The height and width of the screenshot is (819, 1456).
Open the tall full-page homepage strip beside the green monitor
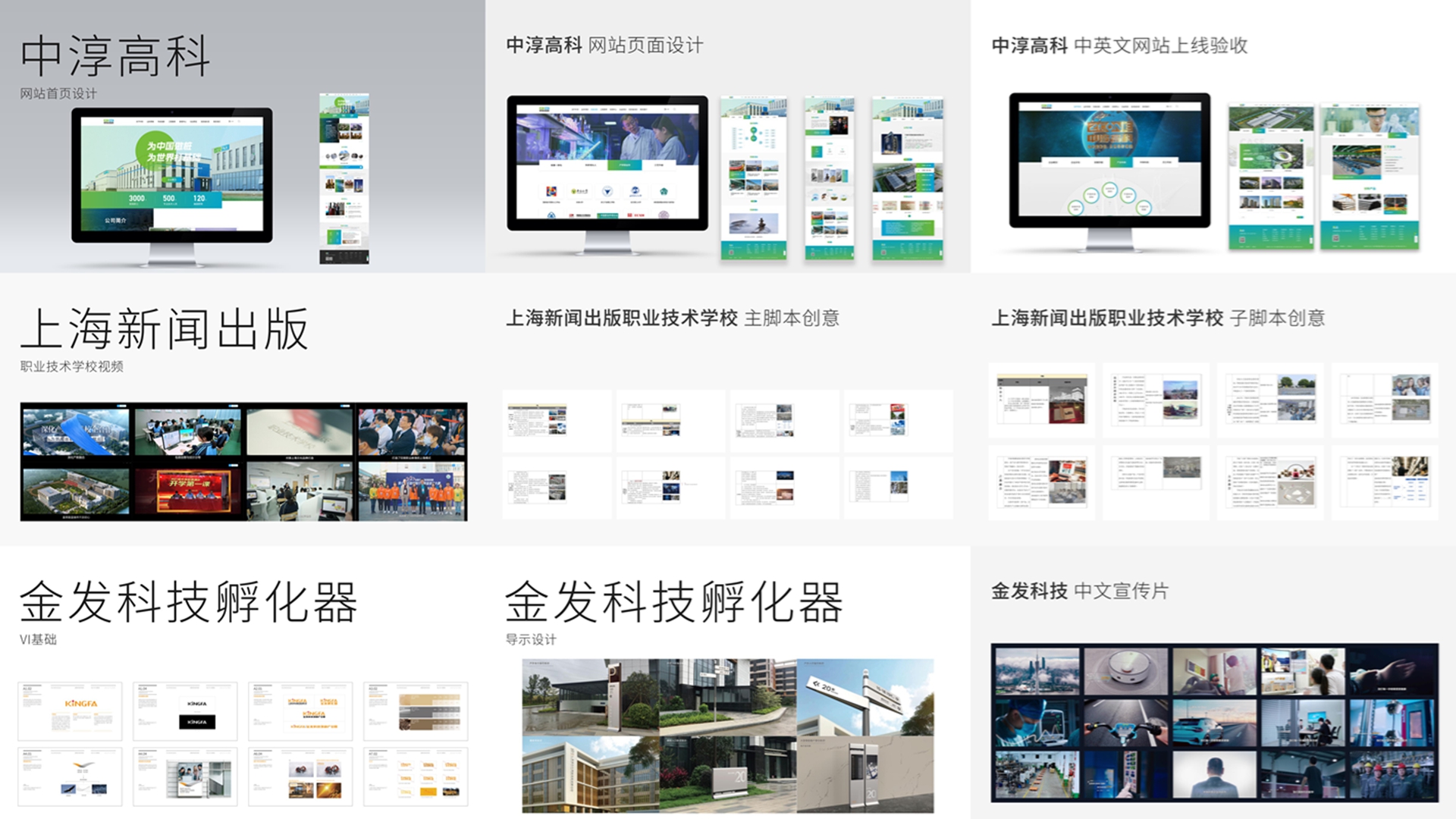coord(344,179)
